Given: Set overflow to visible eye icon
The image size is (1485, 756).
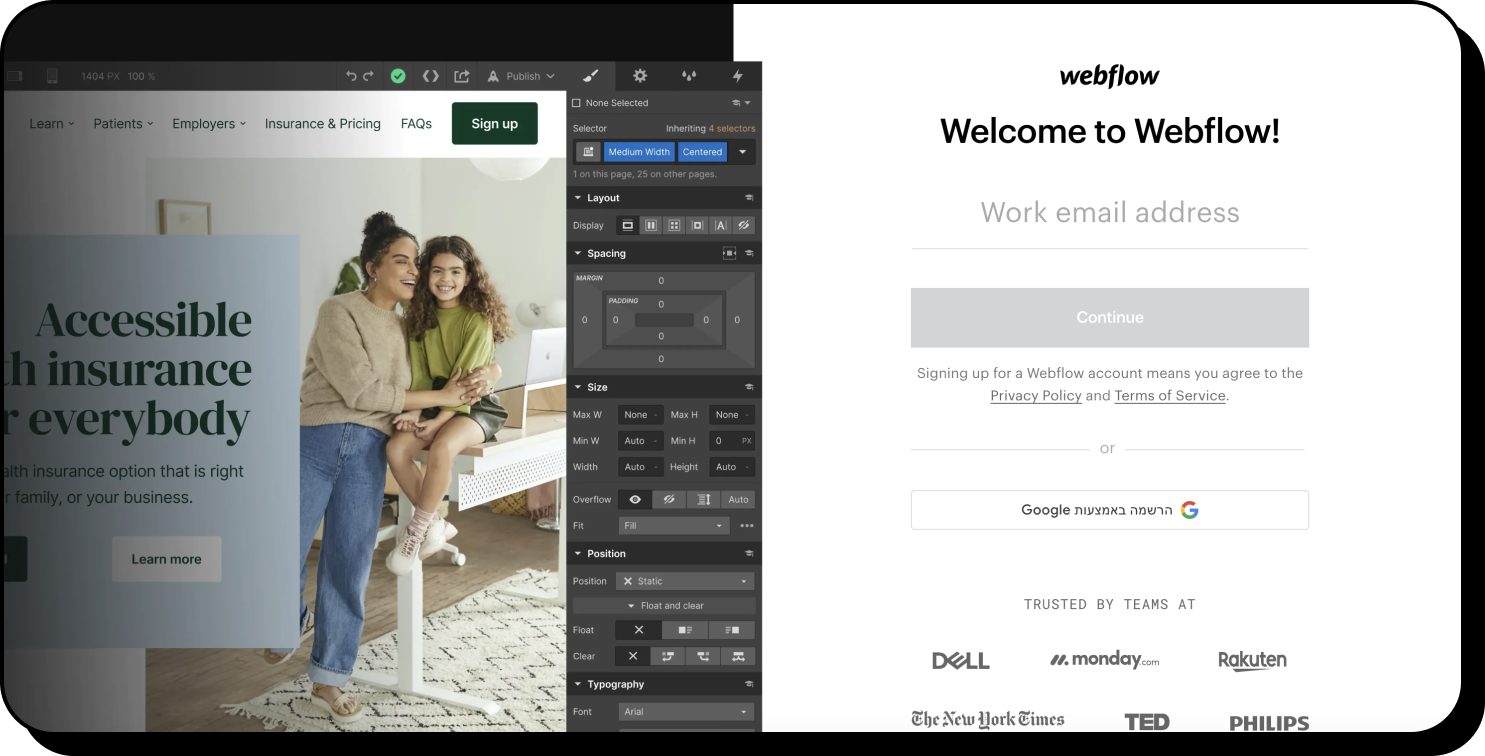Looking at the screenshot, I should click(634, 499).
